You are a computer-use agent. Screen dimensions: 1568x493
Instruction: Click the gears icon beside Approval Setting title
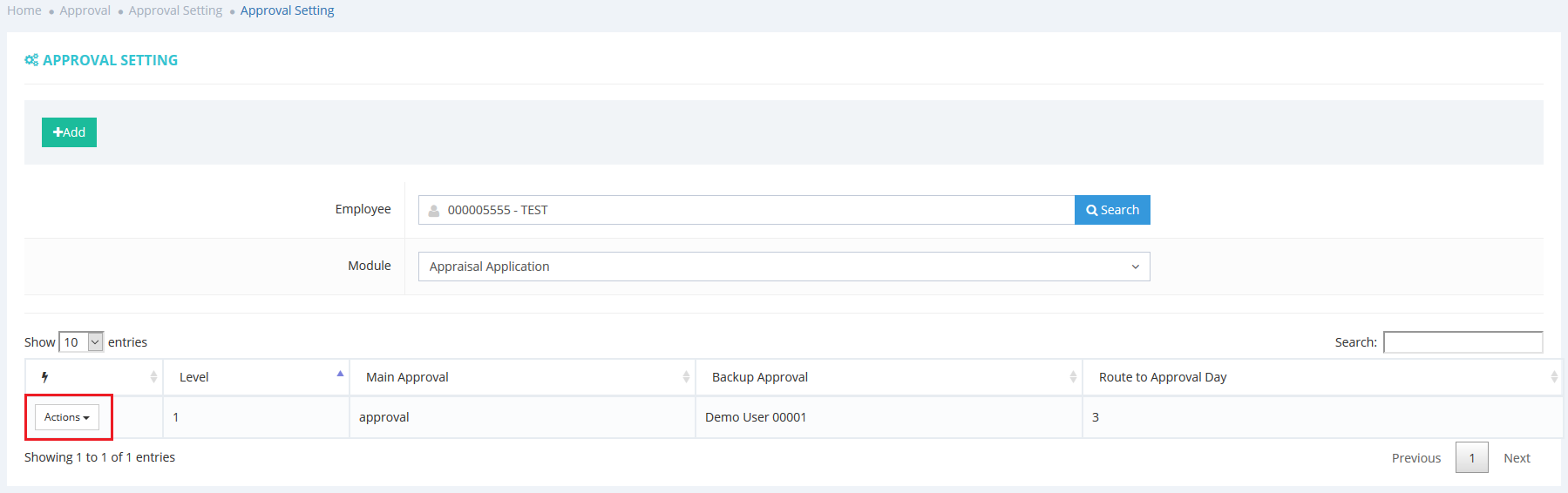click(31, 60)
